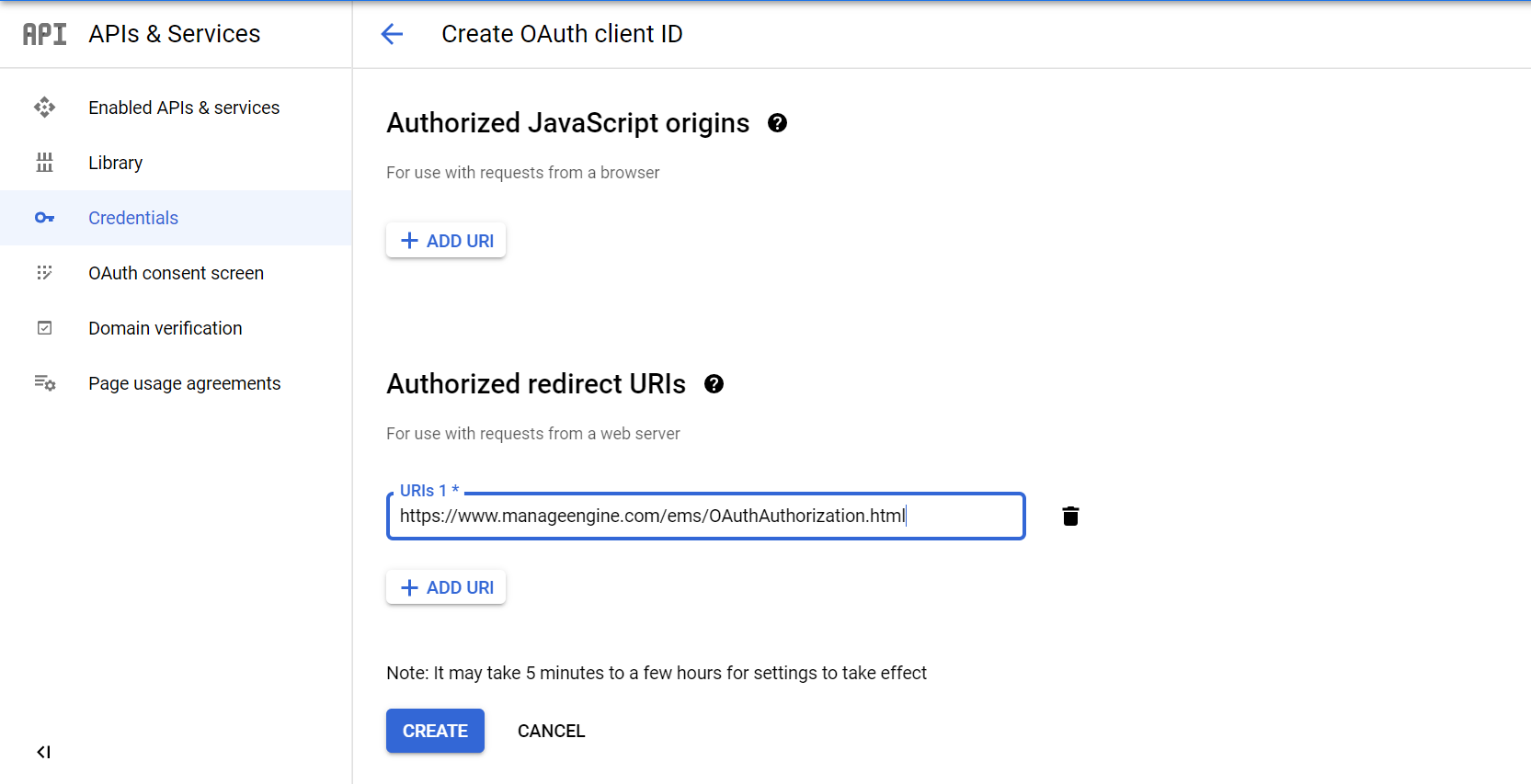Click the Page usage agreements icon

(45, 383)
